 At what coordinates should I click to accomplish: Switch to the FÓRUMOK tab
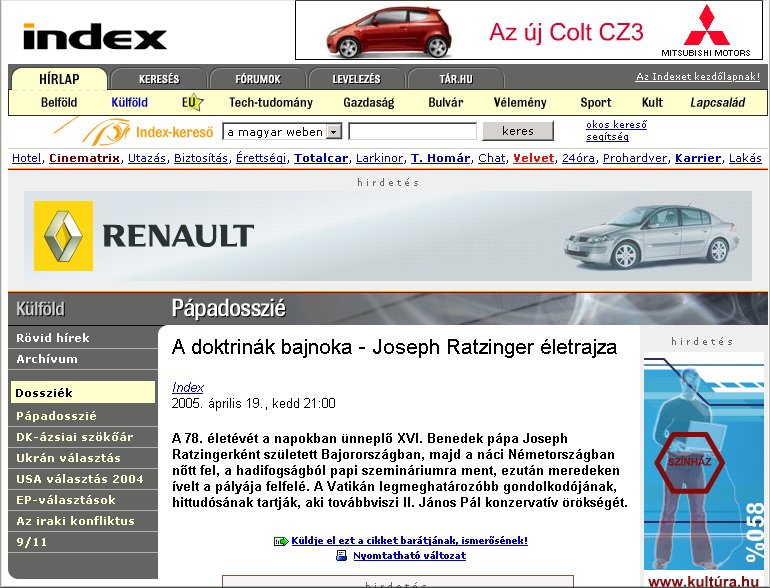pyautogui.click(x=258, y=79)
